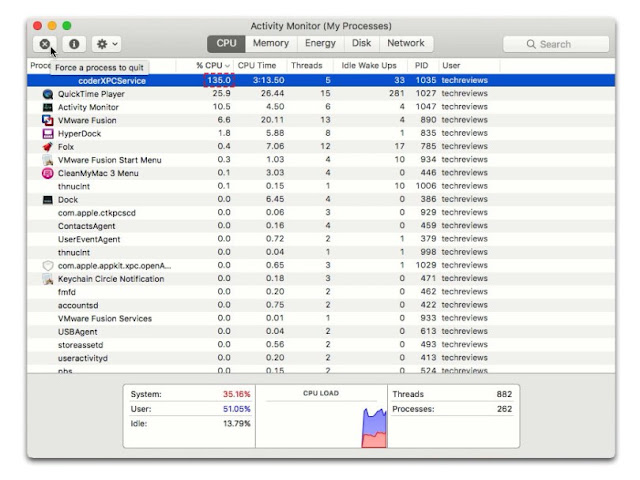This screenshot has width=640, height=480.
Task: Select the HyperDock process name
Action: click(x=79, y=133)
